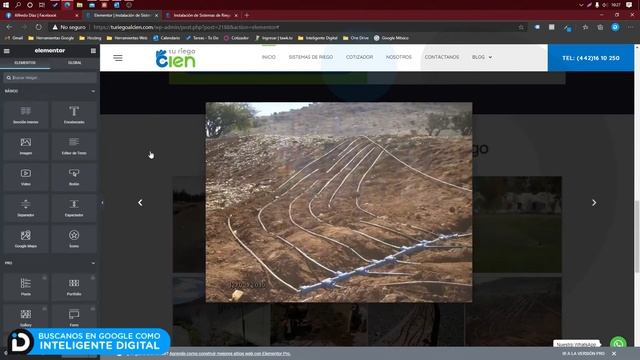Open the INICIO menu item
This screenshot has height=360, width=640.
point(269,57)
